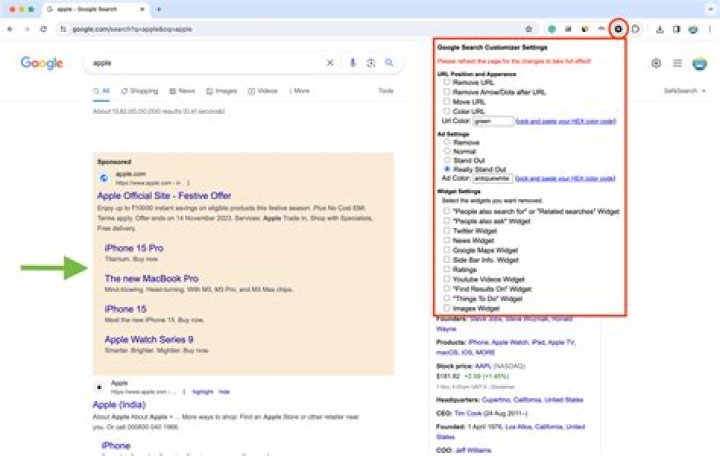720x456 pixels.
Task: Open the Google apps grid icon
Action: pyautogui.click(x=677, y=63)
